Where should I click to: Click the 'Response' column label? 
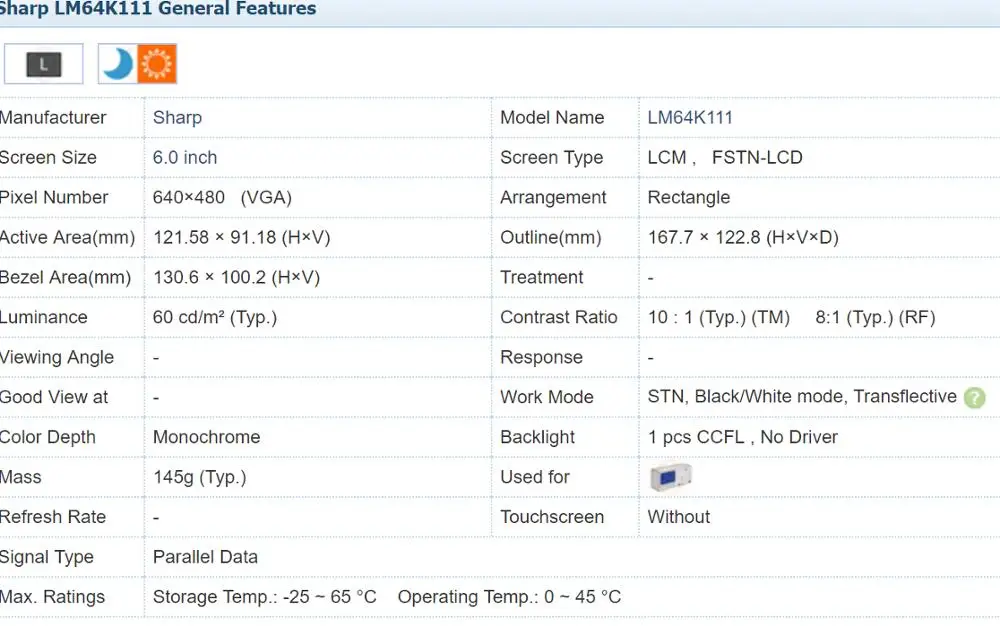click(541, 357)
